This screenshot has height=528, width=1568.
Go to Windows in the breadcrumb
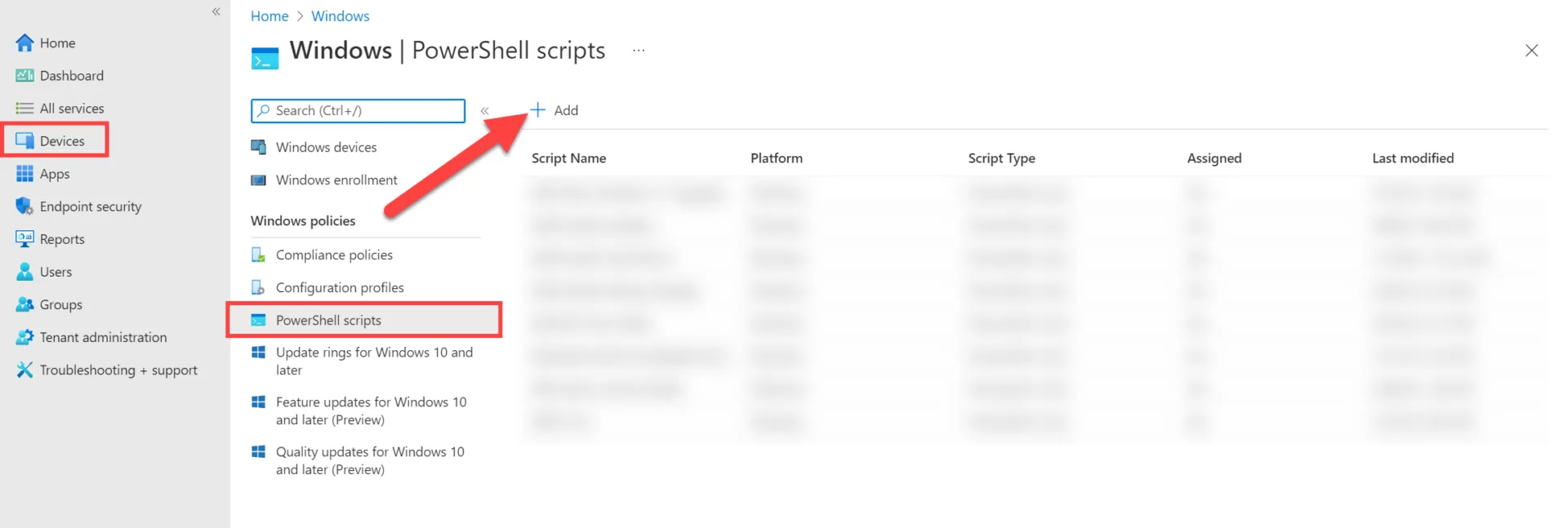(x=340, y=16)
